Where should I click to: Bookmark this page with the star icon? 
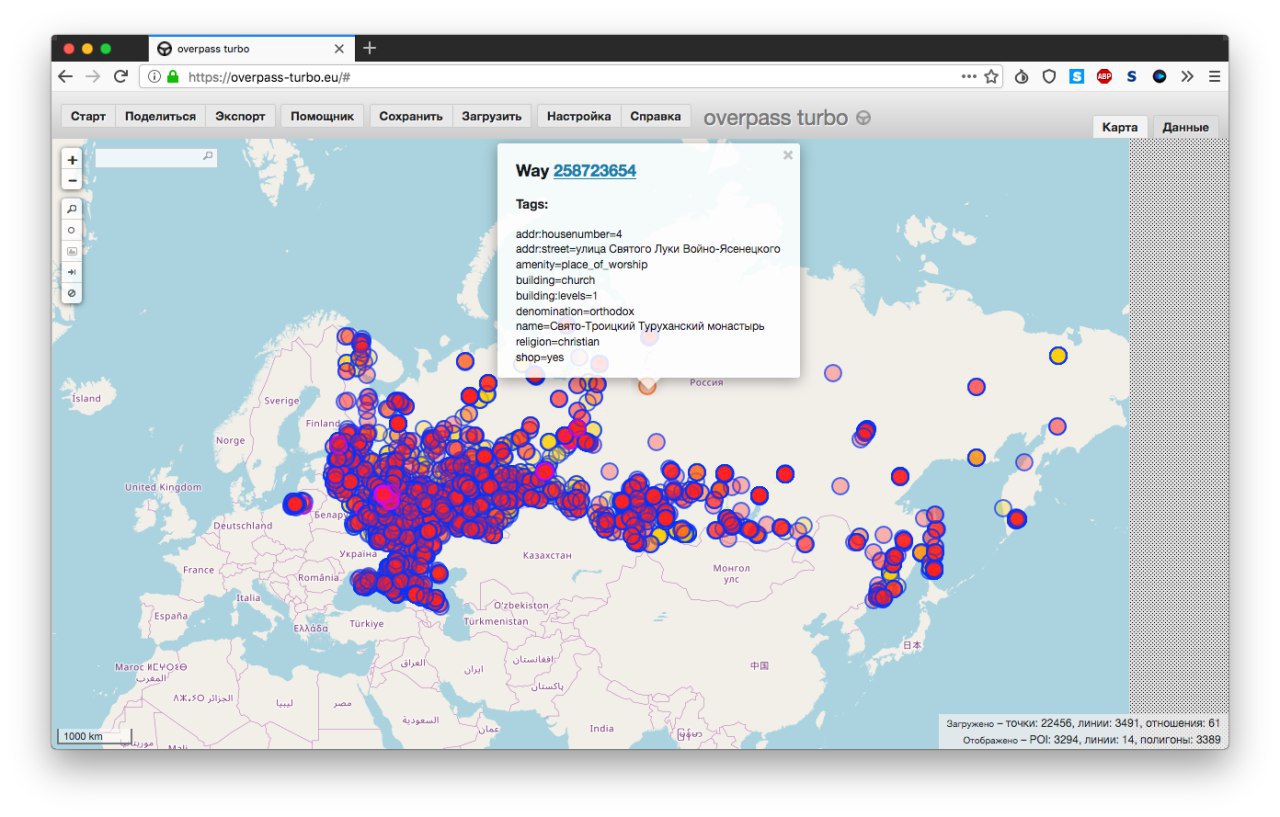click(992, 76)
